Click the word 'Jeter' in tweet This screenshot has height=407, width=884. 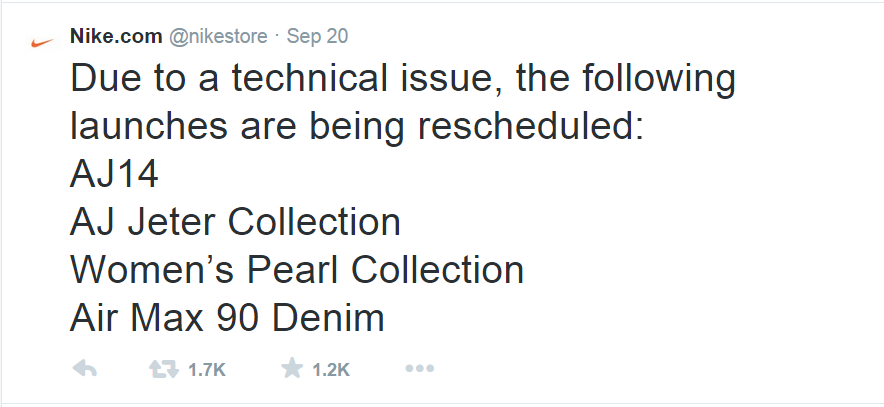[176, 222]
